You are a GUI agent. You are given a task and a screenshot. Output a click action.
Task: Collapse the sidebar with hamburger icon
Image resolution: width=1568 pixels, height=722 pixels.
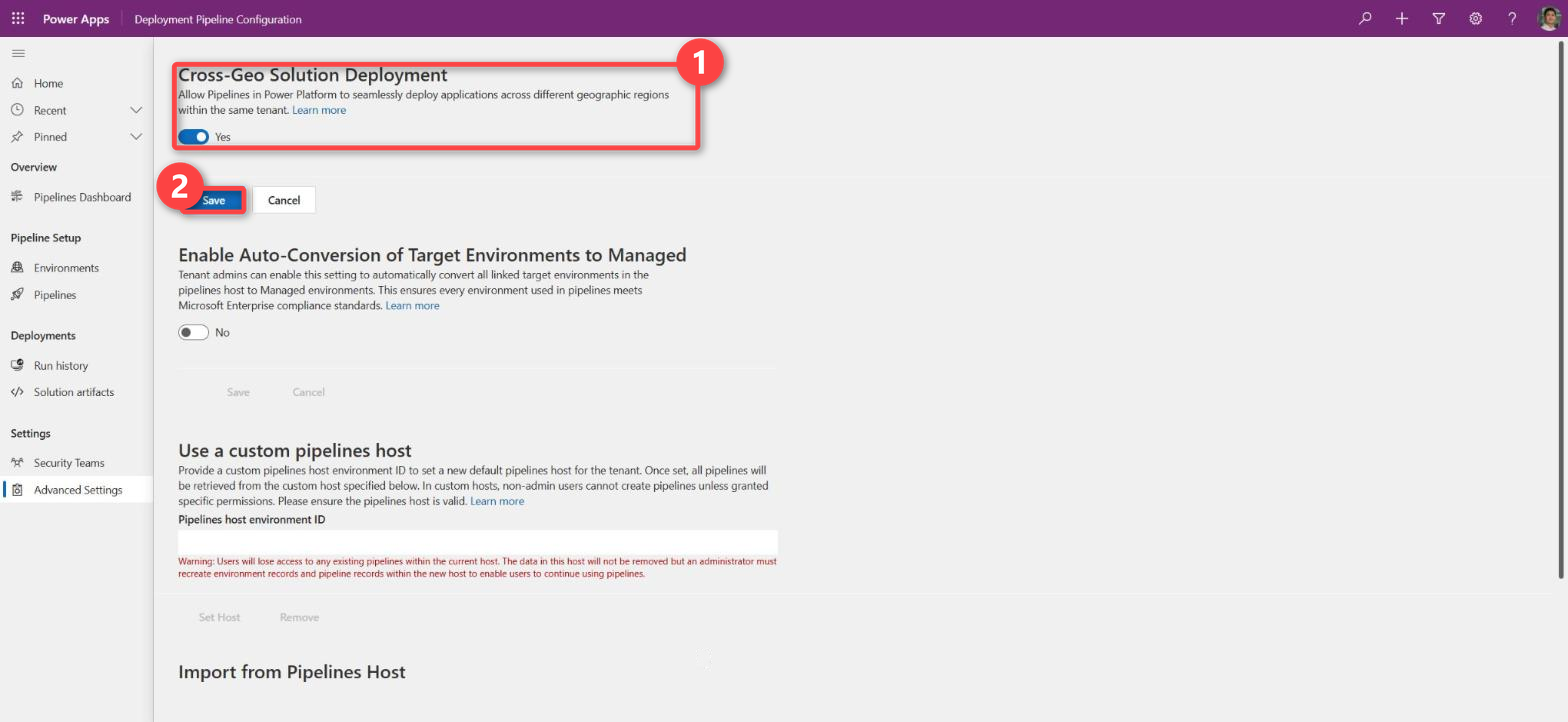click(18, 53)
